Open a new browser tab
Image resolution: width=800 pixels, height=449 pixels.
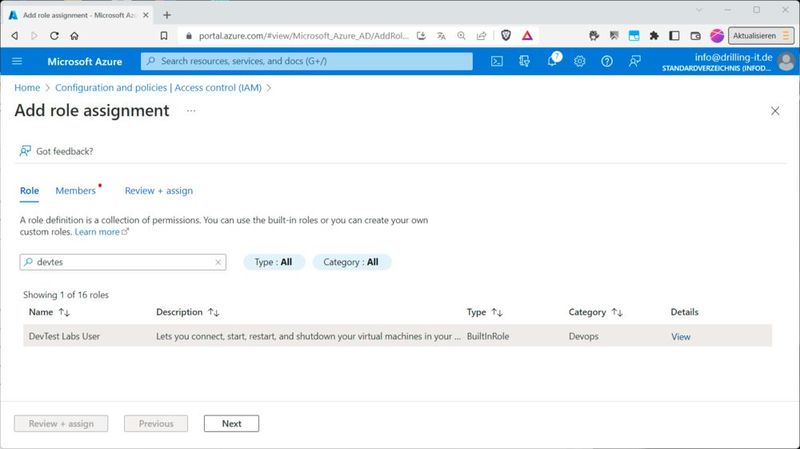(167, 15)
